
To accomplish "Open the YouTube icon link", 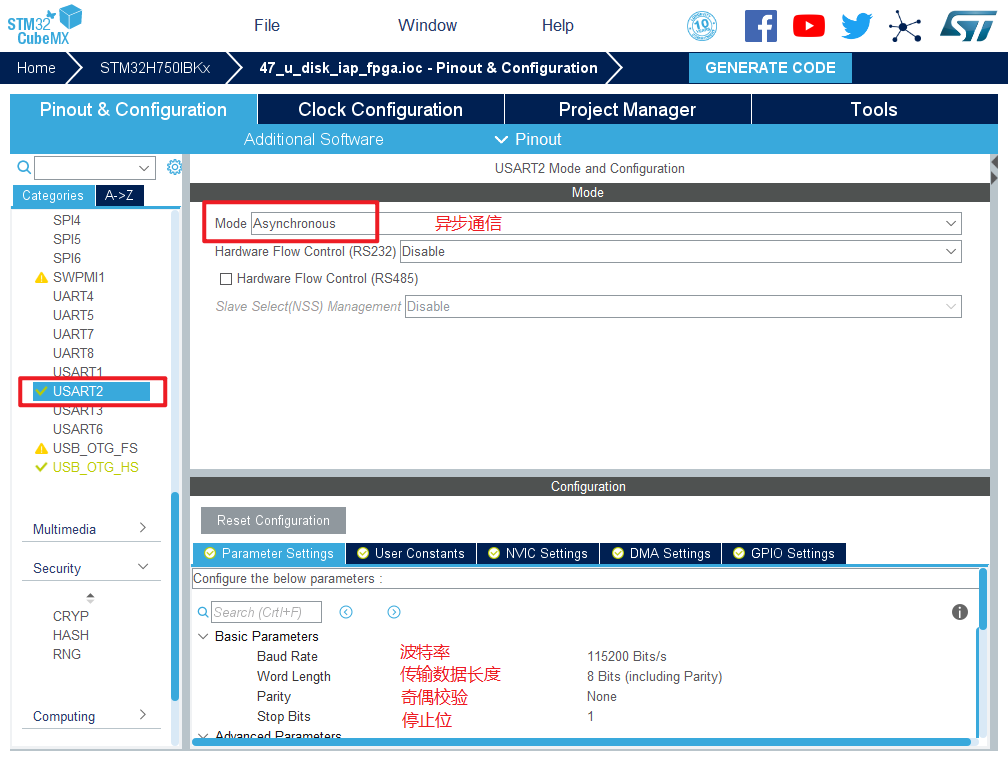I will coord(808,26).
